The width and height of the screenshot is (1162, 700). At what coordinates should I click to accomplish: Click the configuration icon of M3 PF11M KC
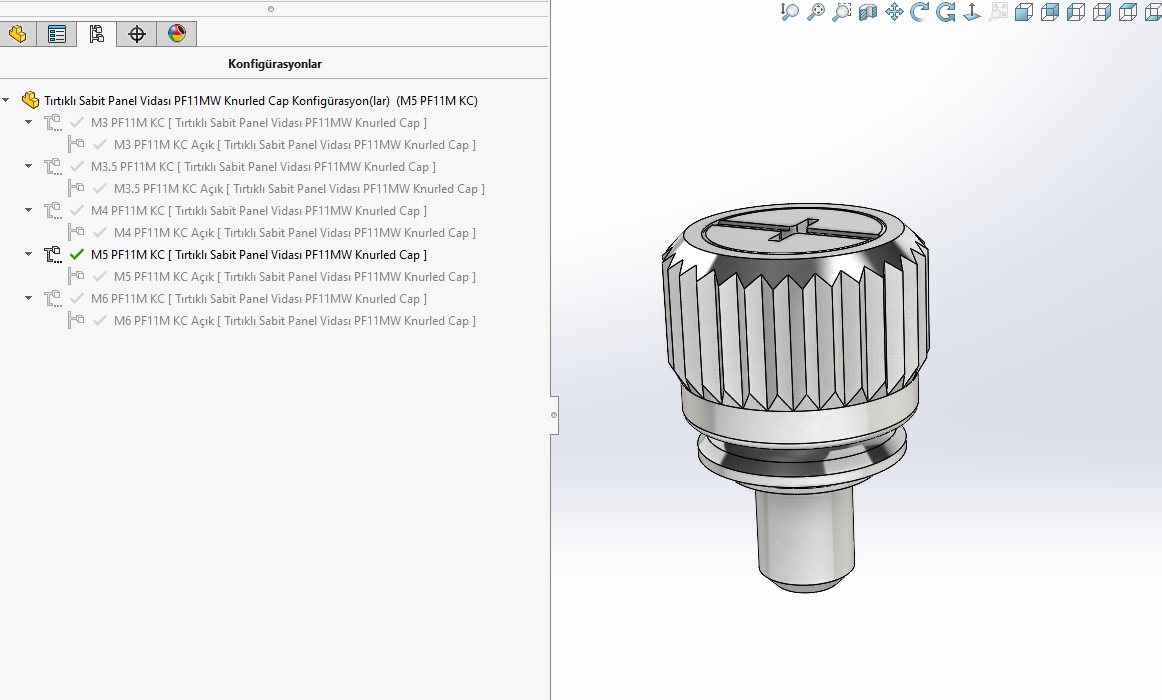point(53,123)
